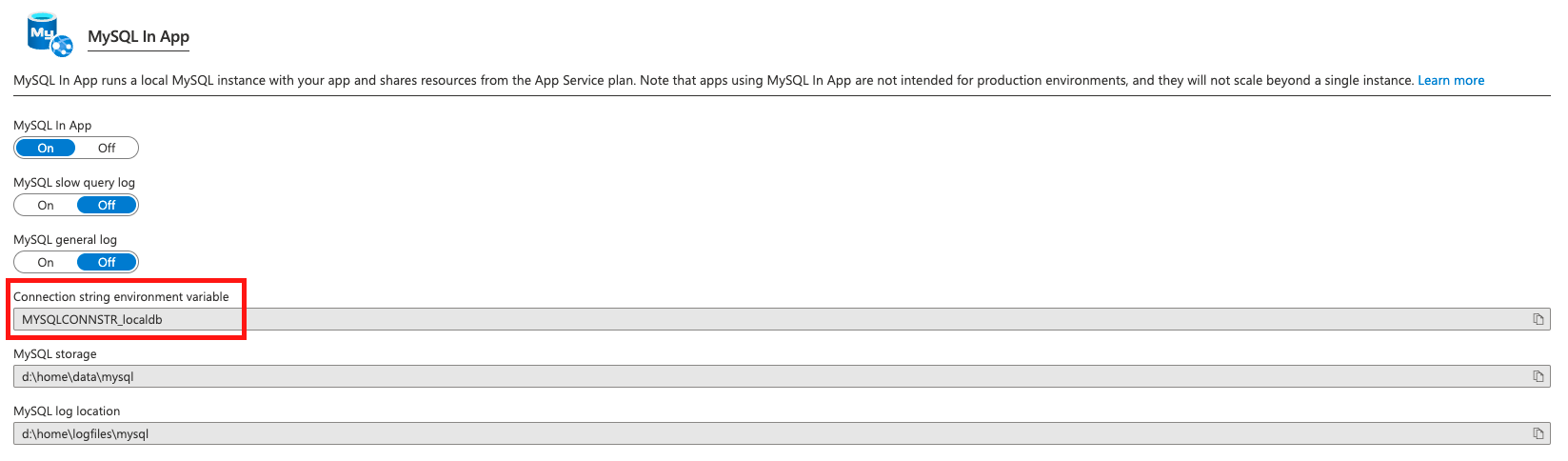1568x461 pixels.
Task: Click the MySQL storage label
Action: pos(55,353)
